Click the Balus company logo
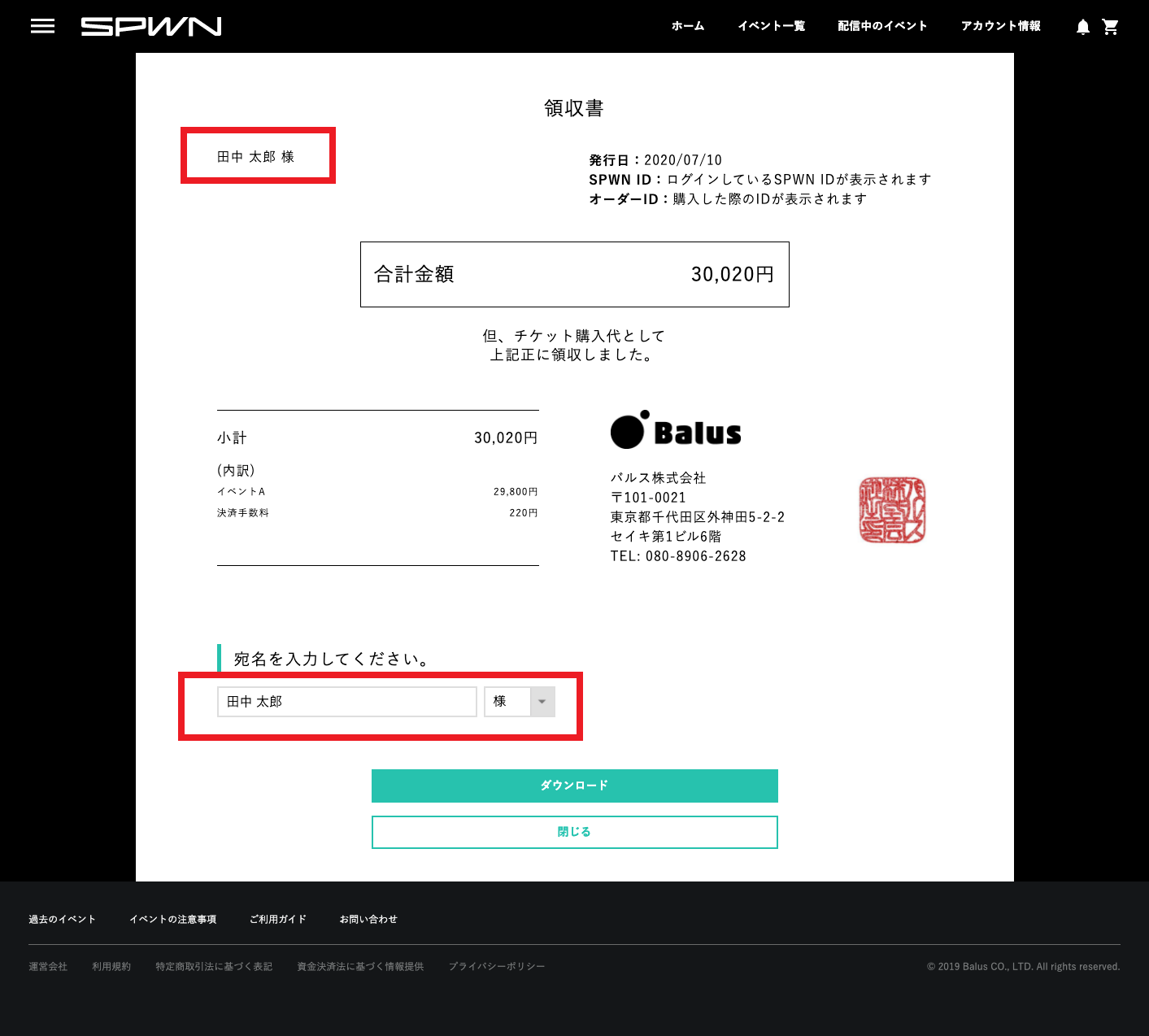1149x1036 pixels. (x=676, y=430)
